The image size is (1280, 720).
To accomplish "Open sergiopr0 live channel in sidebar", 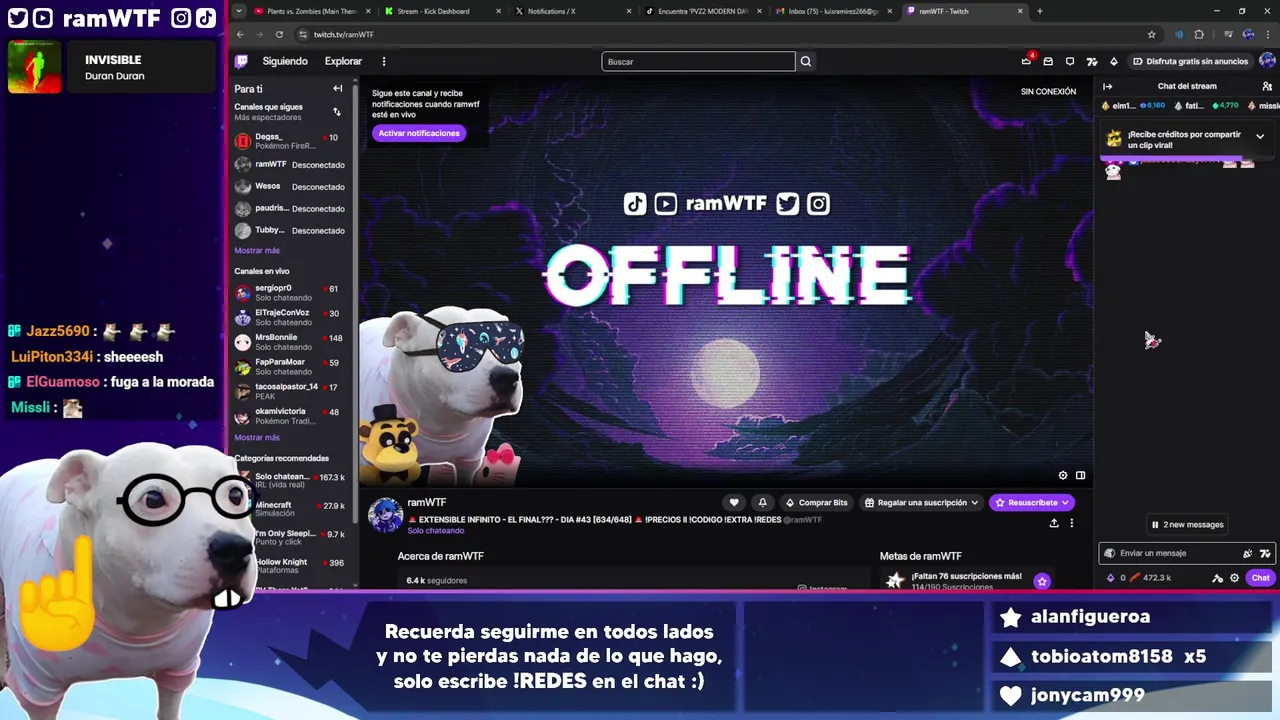I will coord(290,293).
